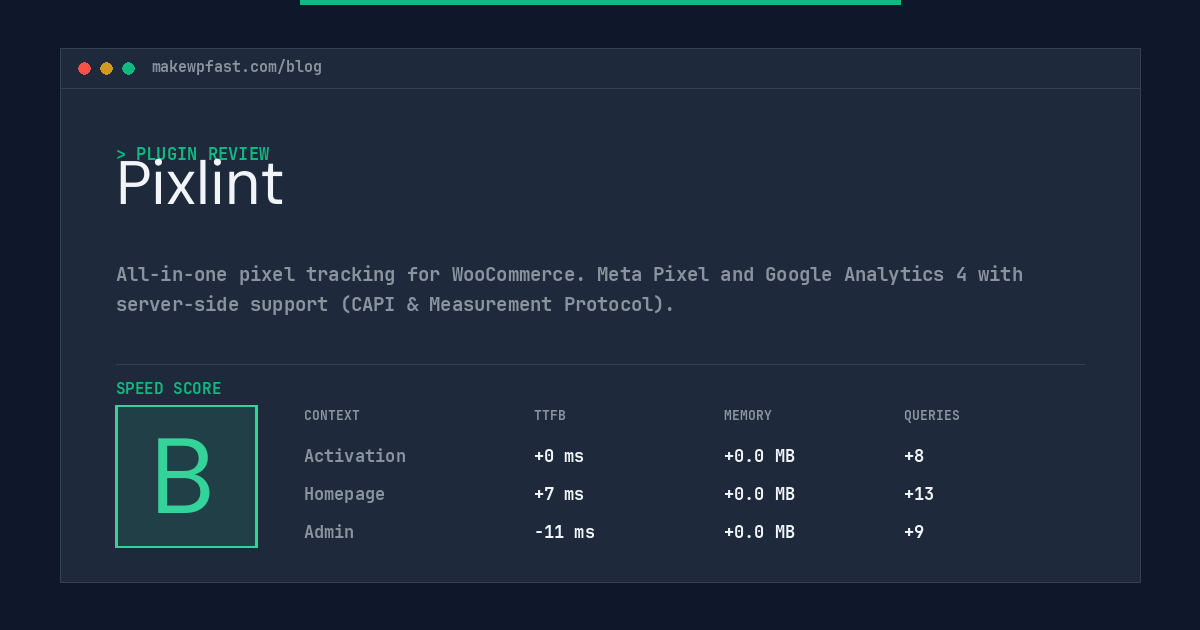
Task: Click the red window dot
Action: tap(84, 68)
